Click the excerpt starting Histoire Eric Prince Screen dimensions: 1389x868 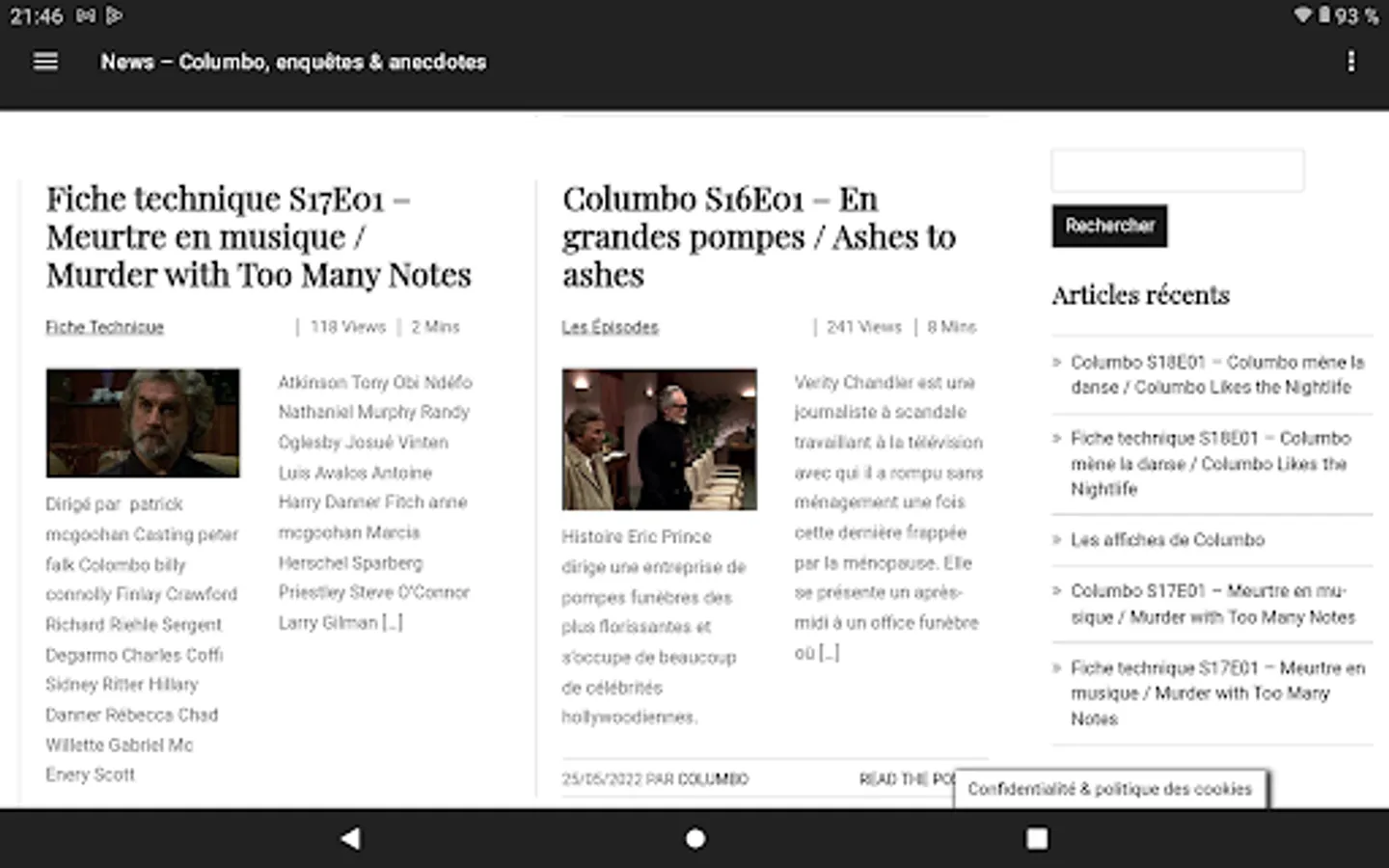(655, 627)
